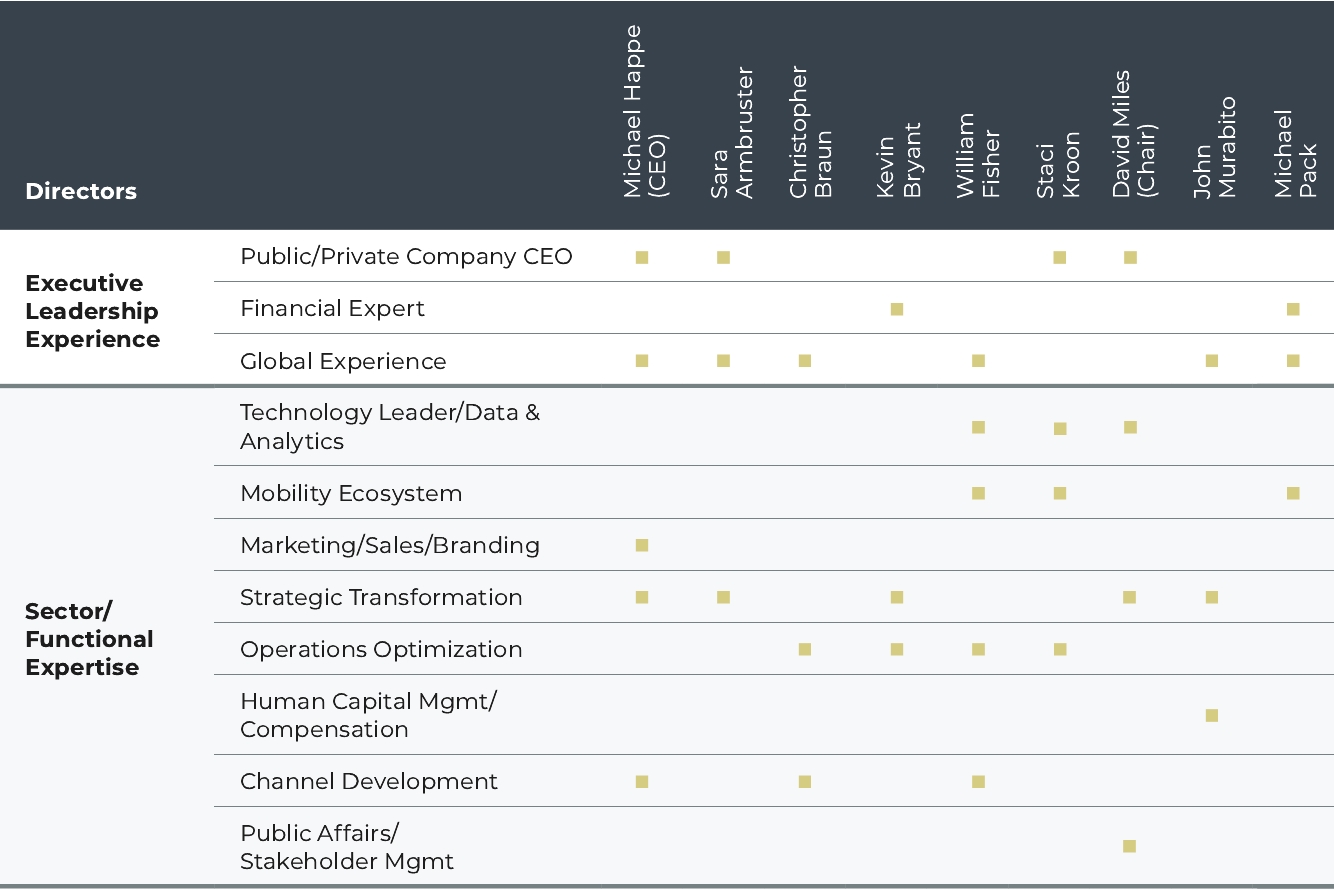Screen dimensions: 1334x890
Task: Click the David Miles (Chair) column header
Action: point(1133,133)
